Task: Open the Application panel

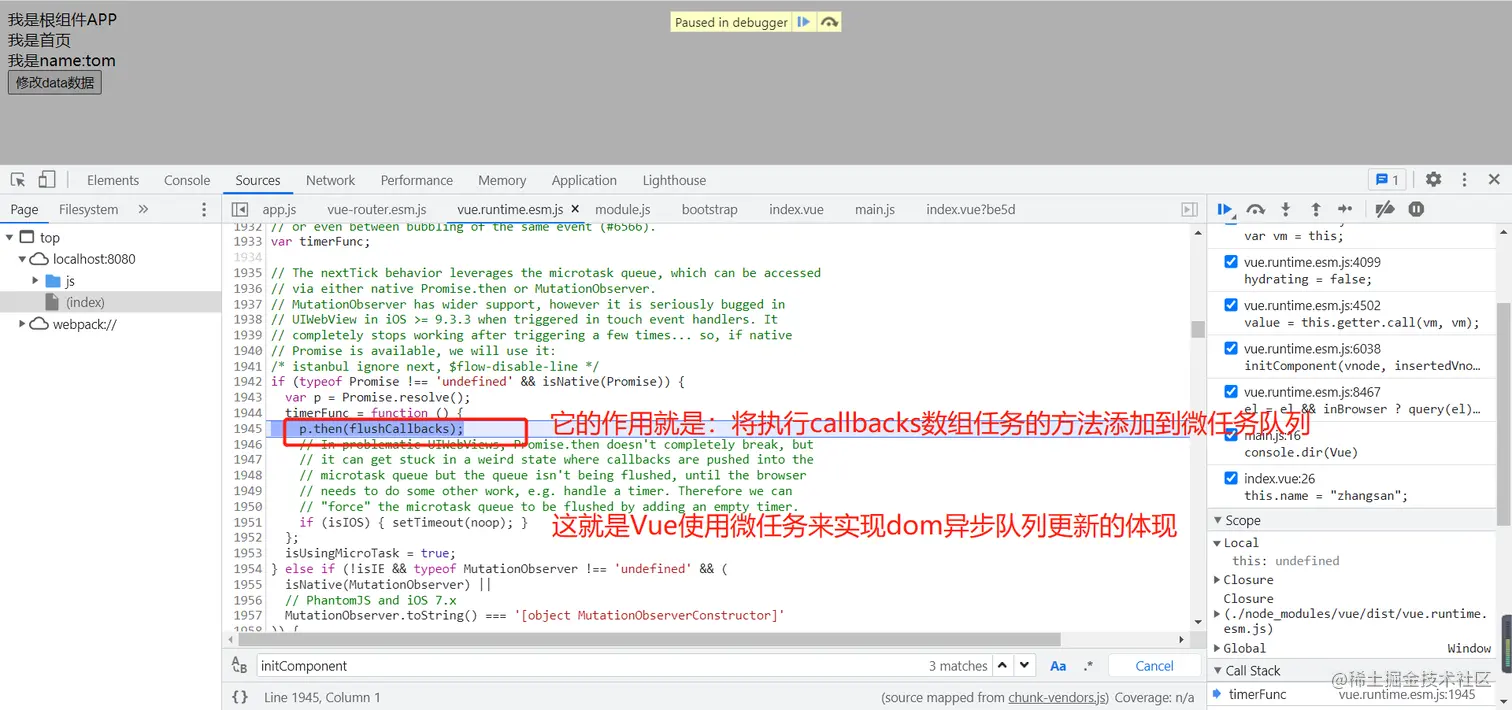Action: 584,180
